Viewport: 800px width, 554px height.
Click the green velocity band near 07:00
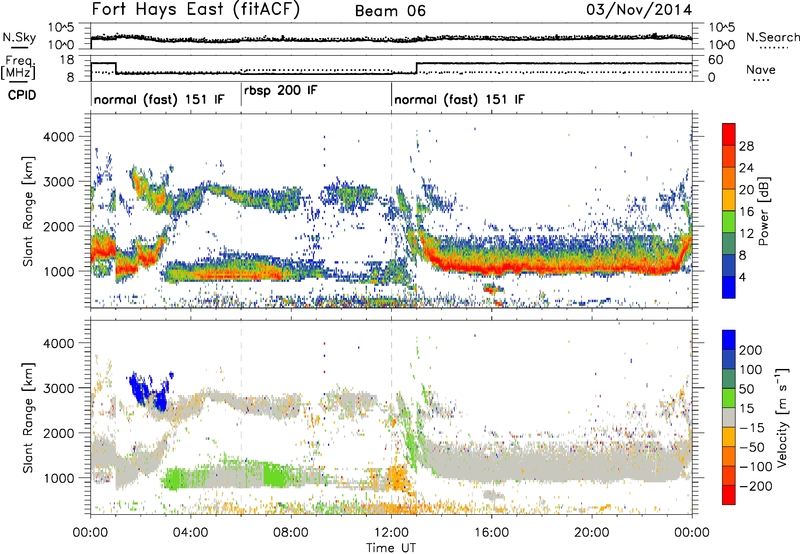click(276, 475)
